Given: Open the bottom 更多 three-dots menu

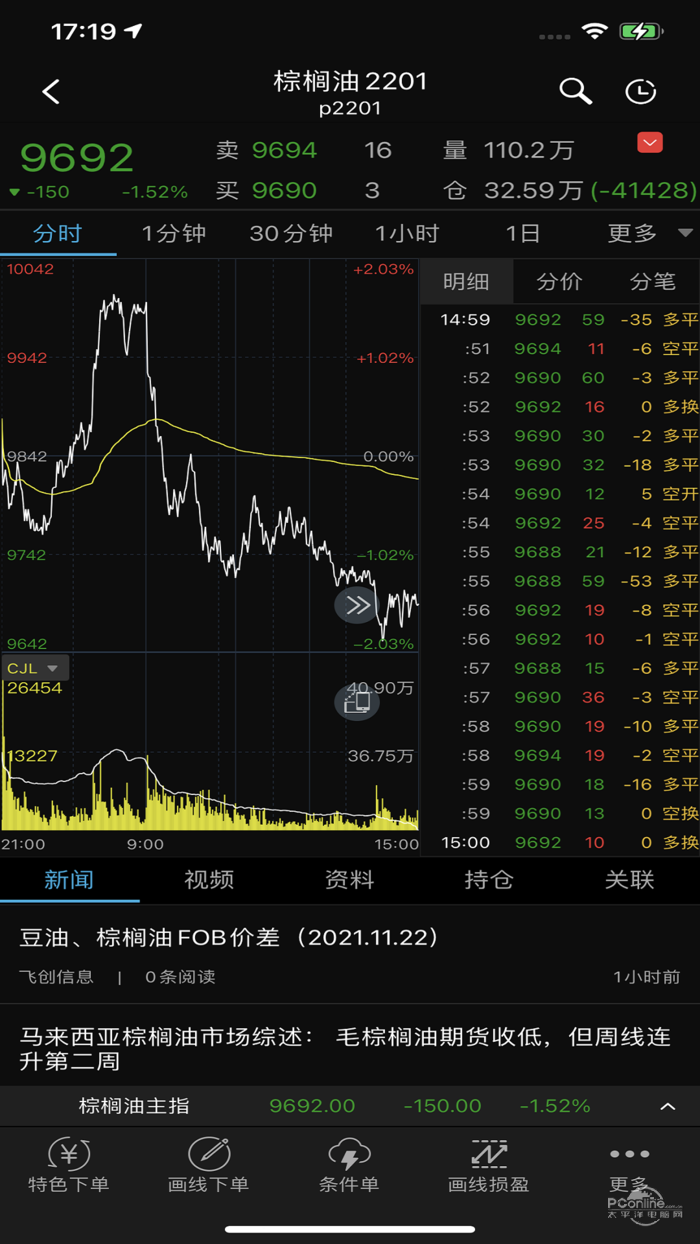Looking at the screenshot, I should [x=629, y=1165].
